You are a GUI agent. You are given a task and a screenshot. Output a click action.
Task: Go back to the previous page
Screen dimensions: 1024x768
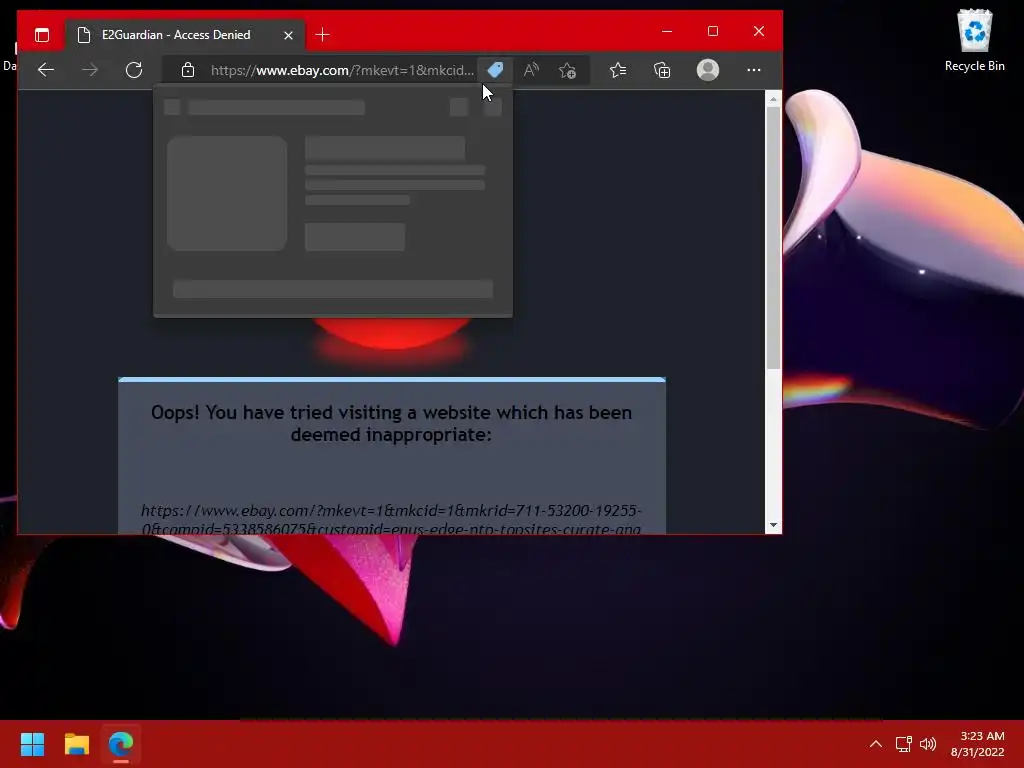(x=46, y=70)
